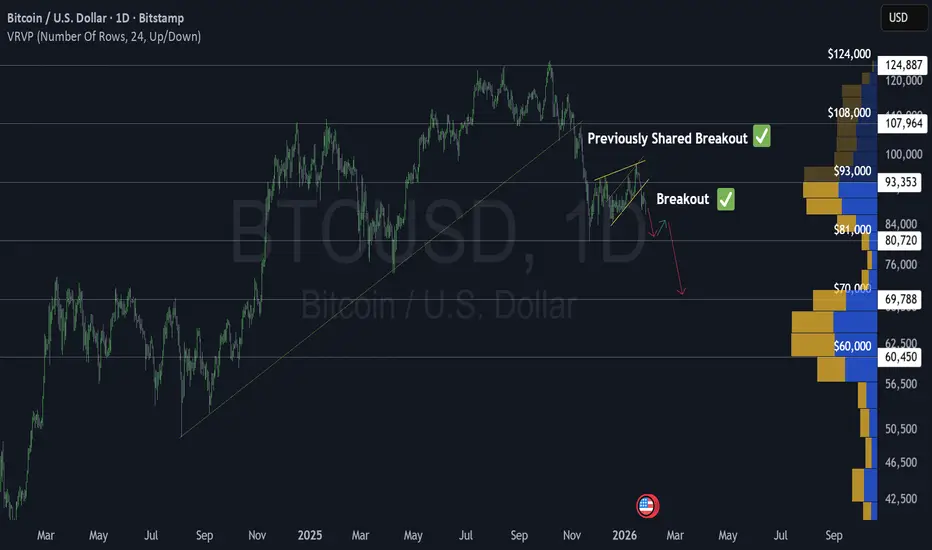Select the 60,450 price label
The height and width of the screenshot is (550, 932).
(900, 357)
